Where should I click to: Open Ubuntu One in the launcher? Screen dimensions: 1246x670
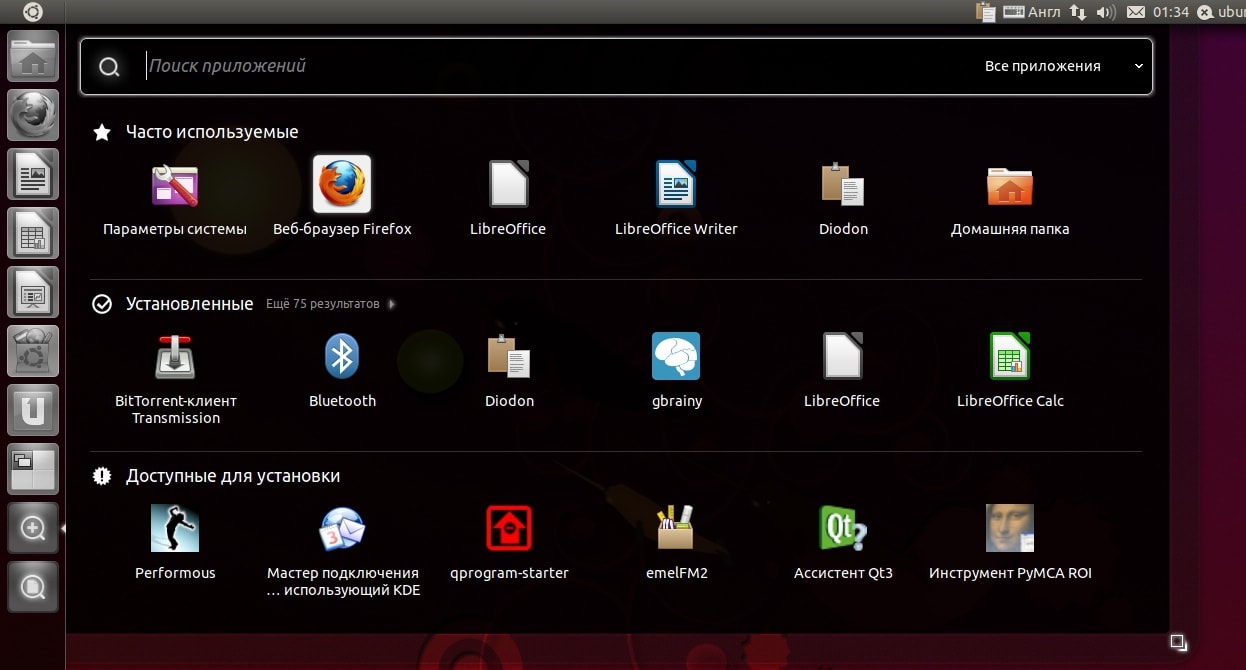(x=34, y=411)
